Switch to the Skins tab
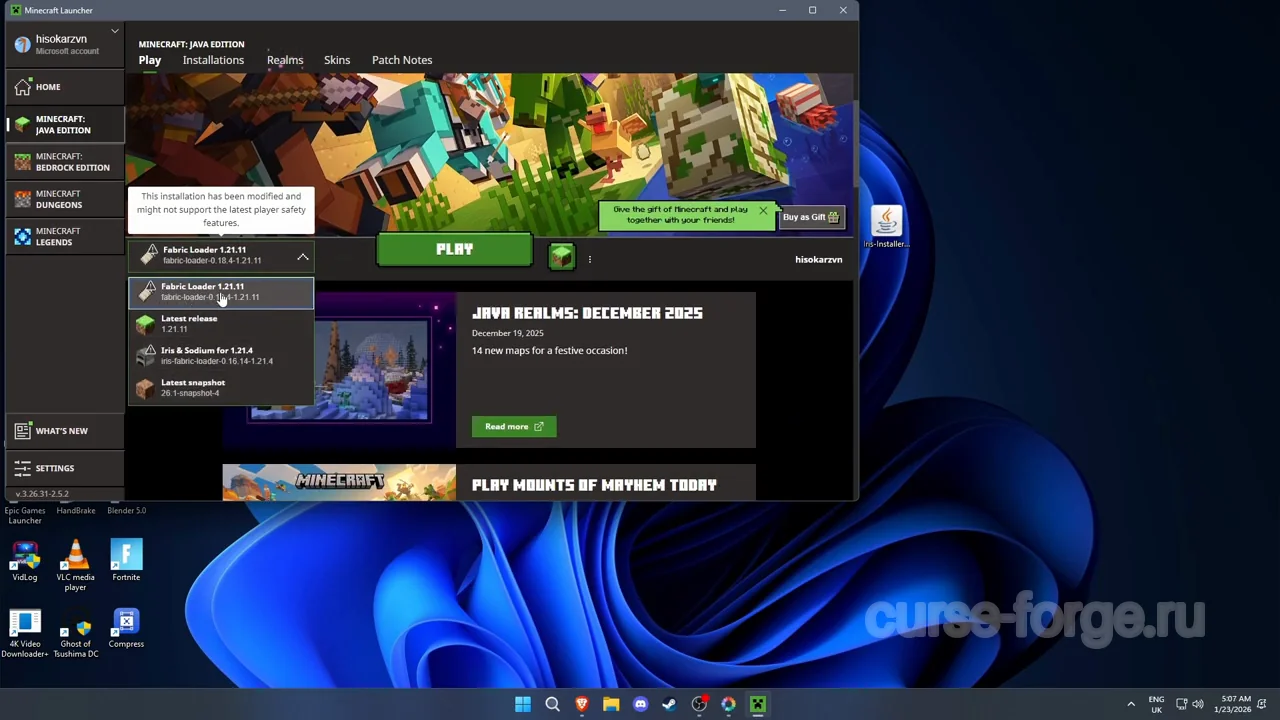This screenshot has width=1280, height=720. tap(337, 60)
